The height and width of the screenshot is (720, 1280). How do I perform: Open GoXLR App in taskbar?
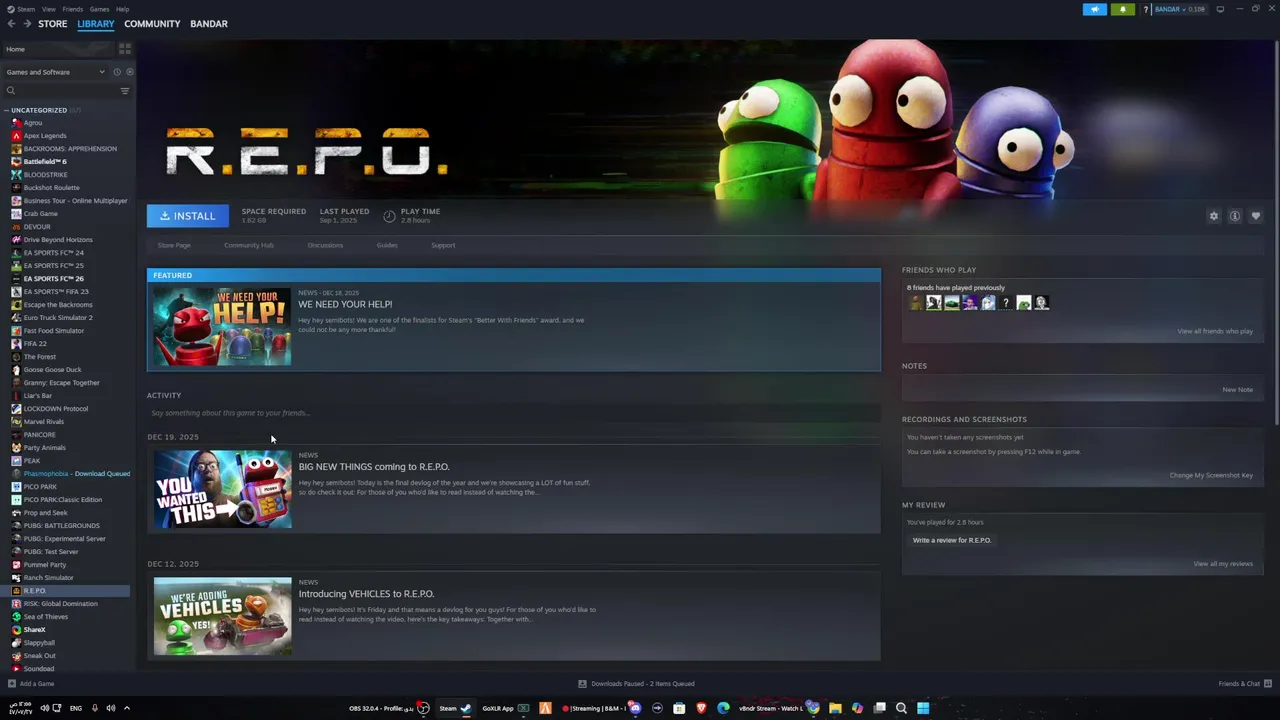[505, 708]
